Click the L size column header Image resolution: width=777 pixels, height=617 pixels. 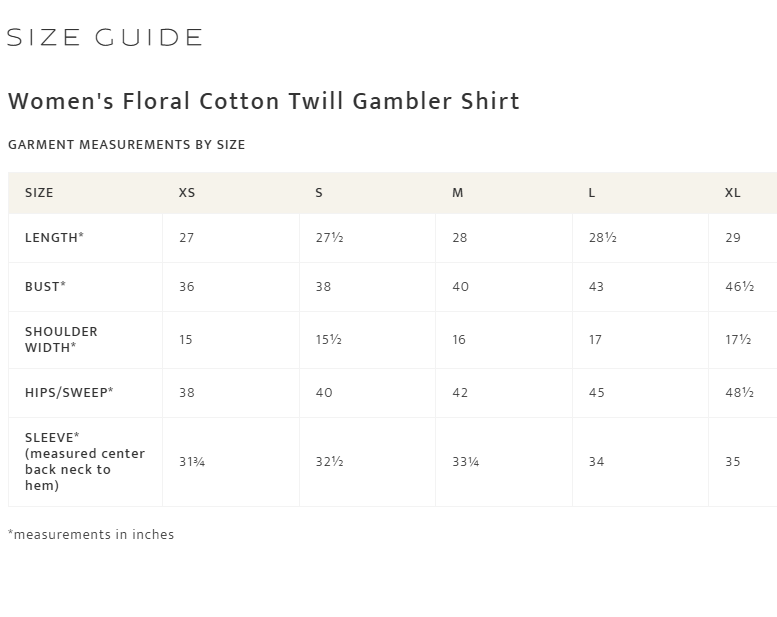pyautogui.click(x=592, y=193)
